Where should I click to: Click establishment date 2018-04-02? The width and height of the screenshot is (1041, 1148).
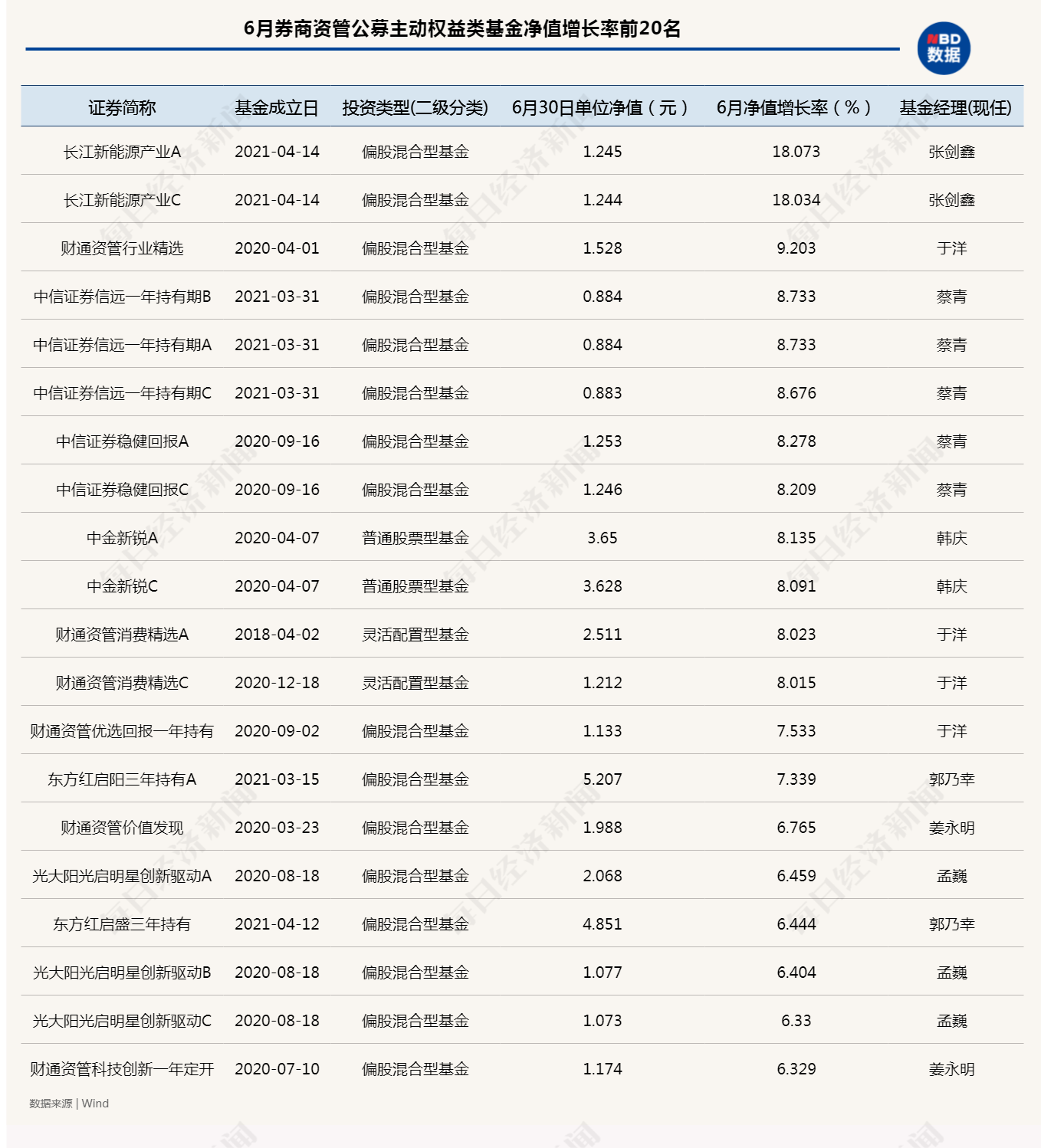(x=277, y=635)
